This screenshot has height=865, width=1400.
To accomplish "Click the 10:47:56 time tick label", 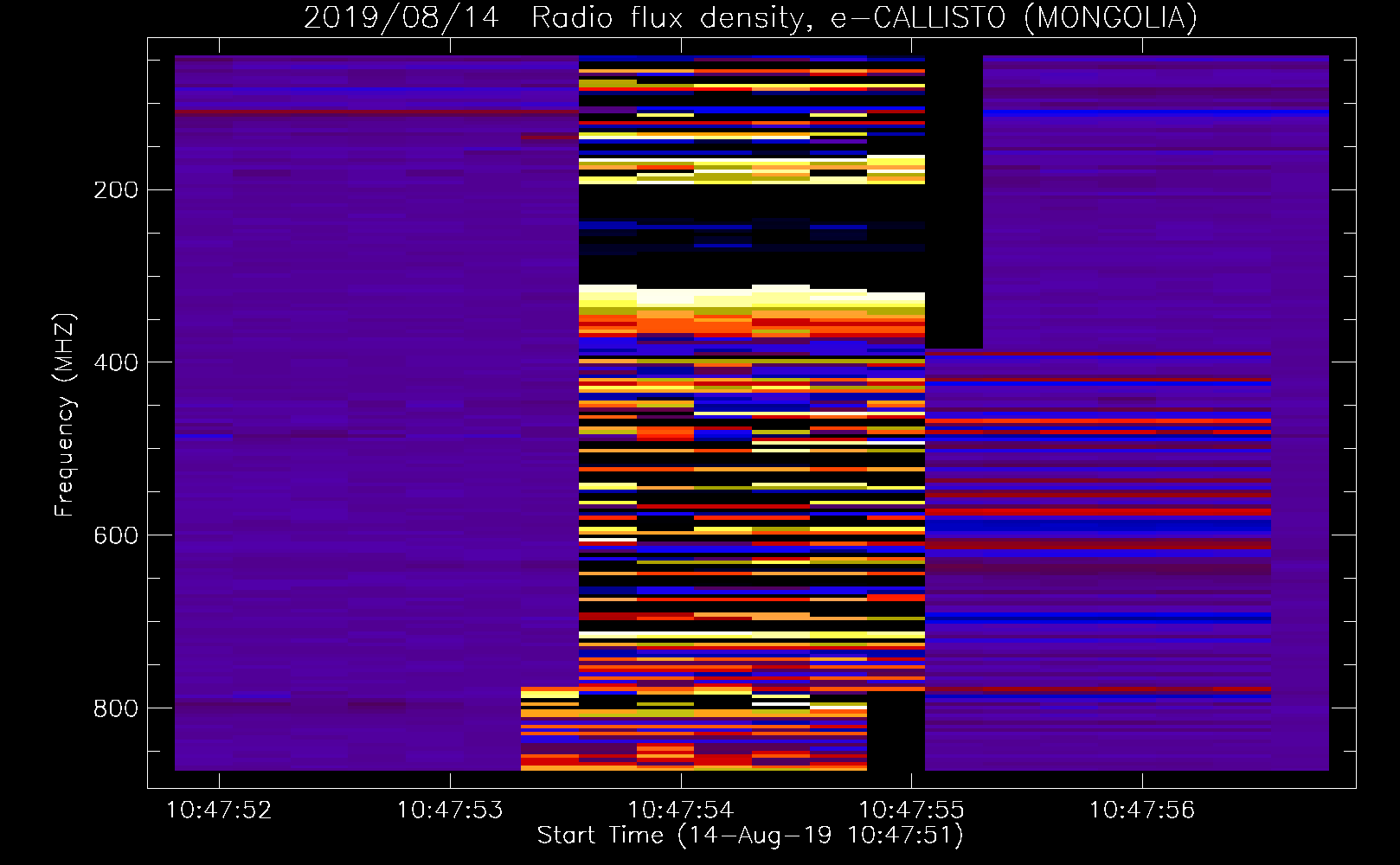I will pyautogui.click(x=1142, y=811).
